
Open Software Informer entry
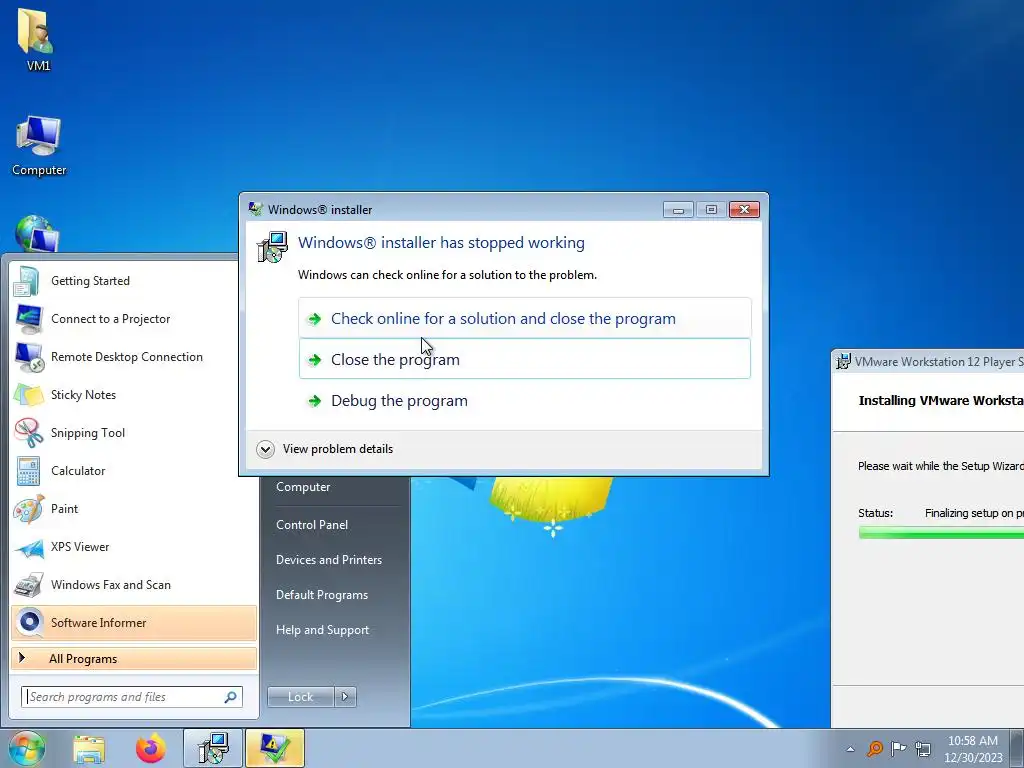[x=133, y=622]
